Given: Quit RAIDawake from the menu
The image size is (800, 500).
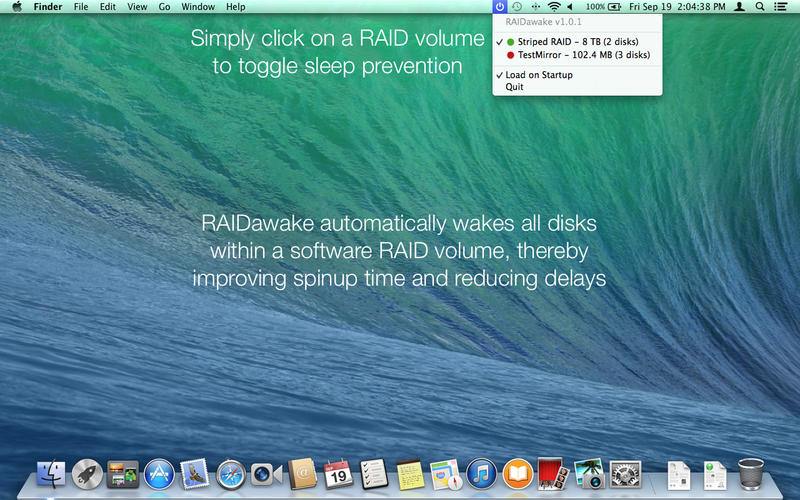Looking at the screenshot, I should (x=514, y=87).
